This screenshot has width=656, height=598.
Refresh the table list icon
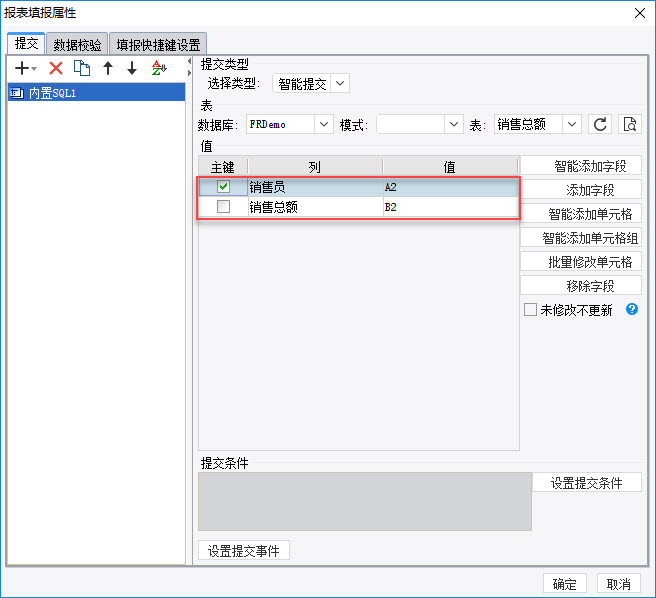(600, 124)
